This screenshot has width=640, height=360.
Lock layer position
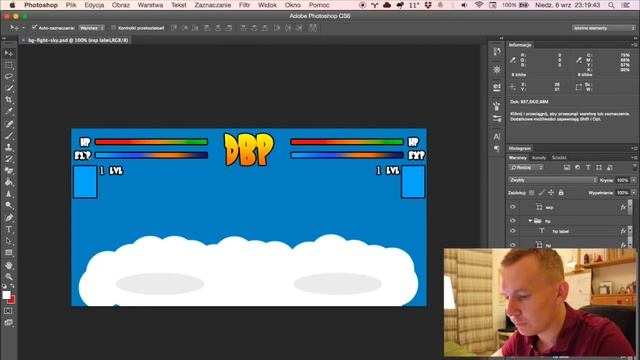pyautogui.click(x=551, y=193)
